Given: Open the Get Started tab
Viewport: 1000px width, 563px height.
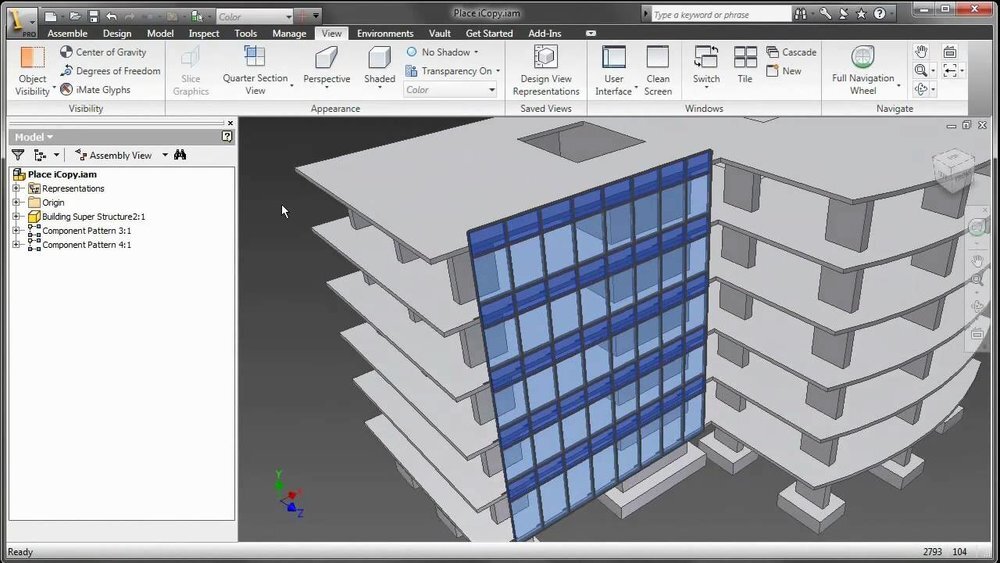Looking at the screenshot, I should click(489, 33).
